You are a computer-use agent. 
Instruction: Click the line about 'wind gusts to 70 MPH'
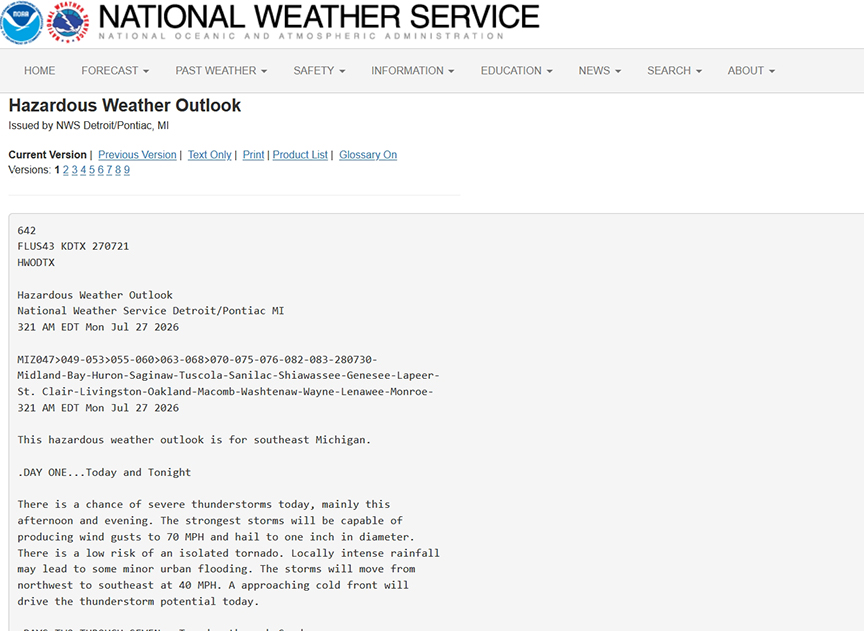tap(216, 537)
